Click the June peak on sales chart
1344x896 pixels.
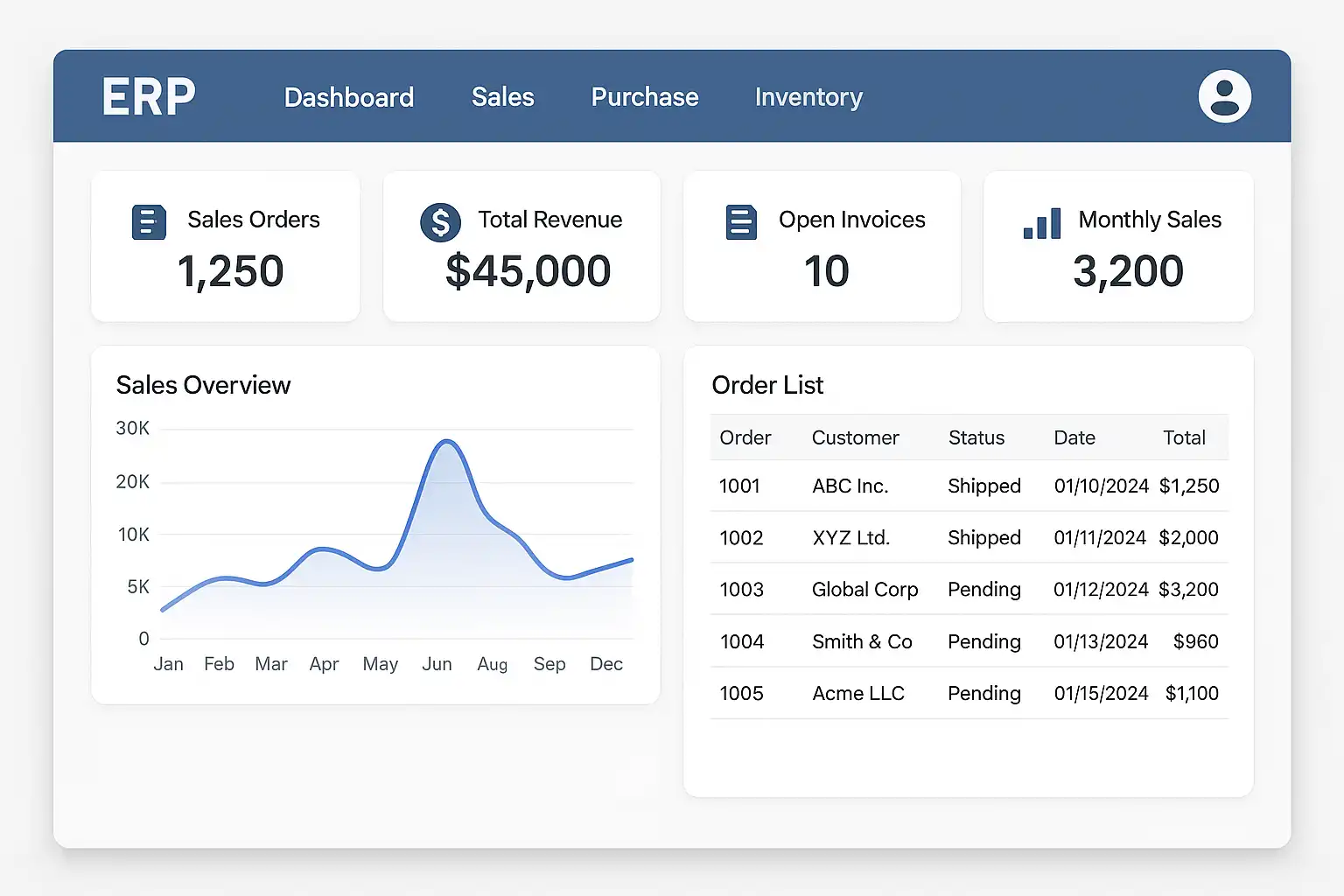point(447,442)
